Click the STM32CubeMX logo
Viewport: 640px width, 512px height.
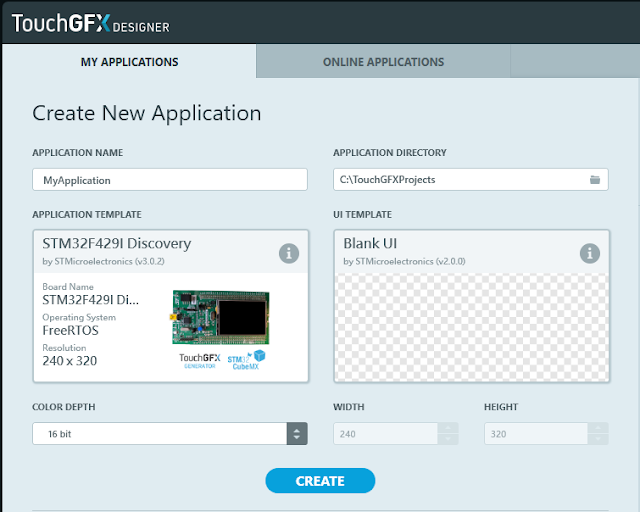pos(246,360)
